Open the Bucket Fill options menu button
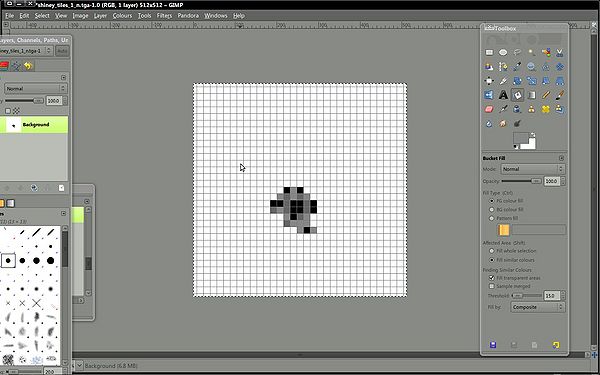 pyautogui.click(x=561, y=158)
